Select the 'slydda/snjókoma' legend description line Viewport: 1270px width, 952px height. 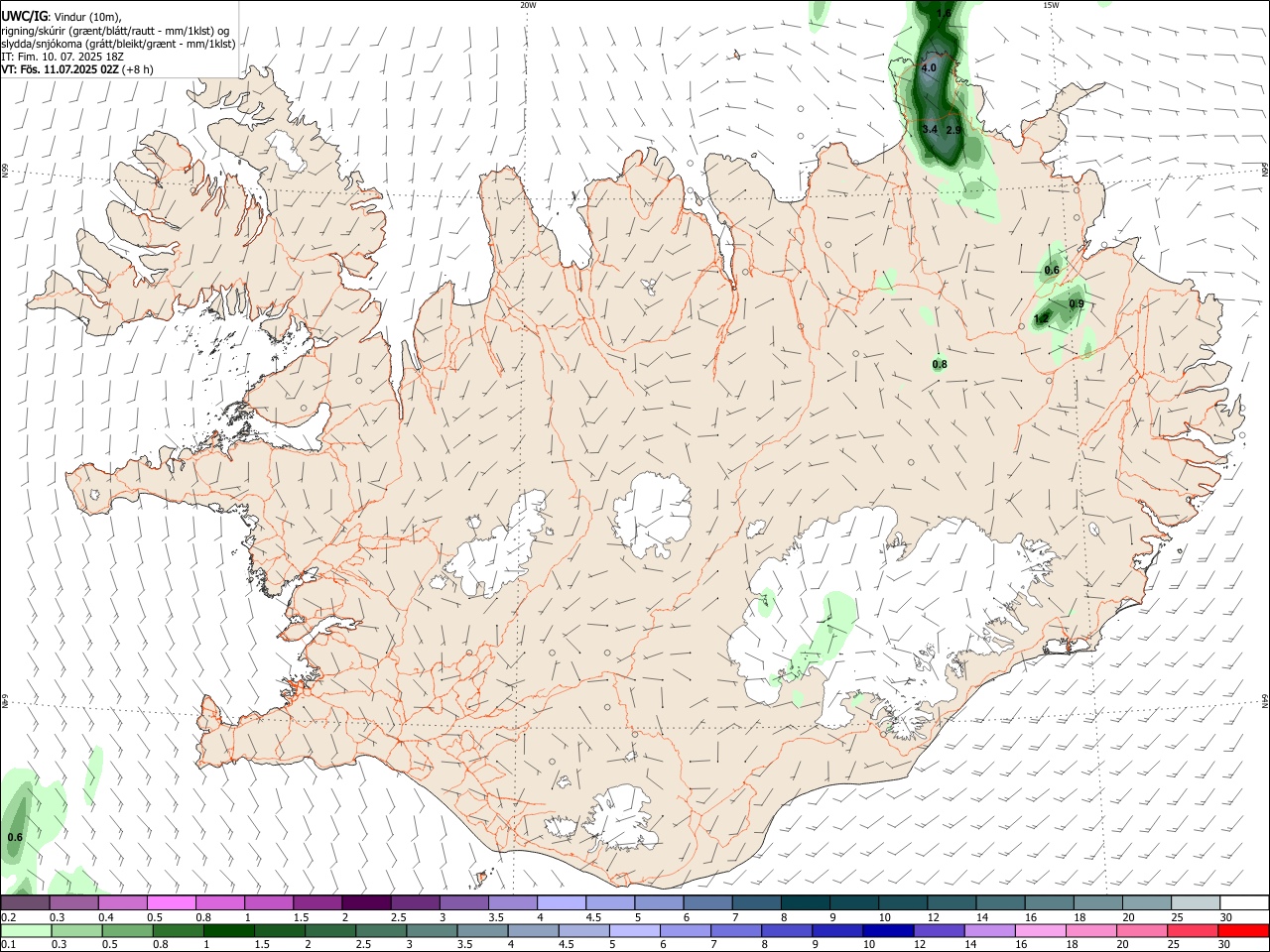(118, 44)
